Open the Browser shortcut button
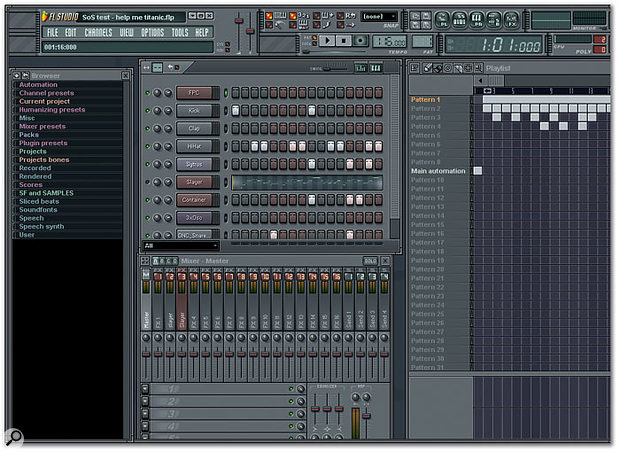Image resolution: width=620 pixels, height=452 pixels. [x=494, y=19]
